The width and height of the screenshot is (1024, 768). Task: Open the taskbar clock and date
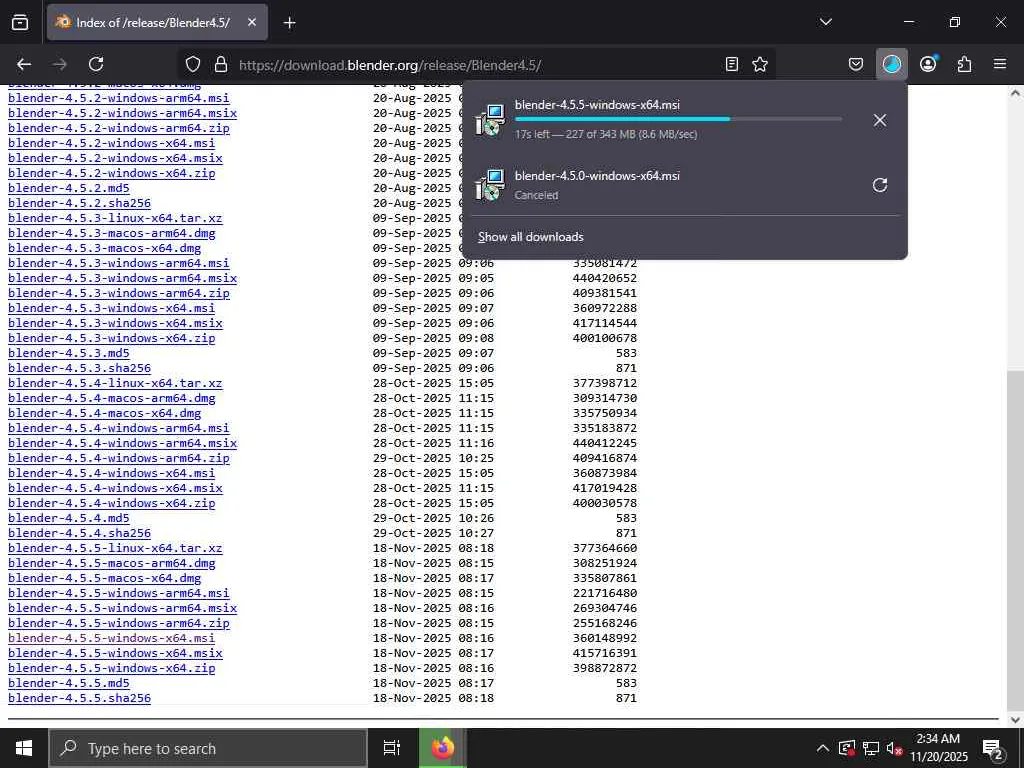pyautogui.click(x=938, y=748)
